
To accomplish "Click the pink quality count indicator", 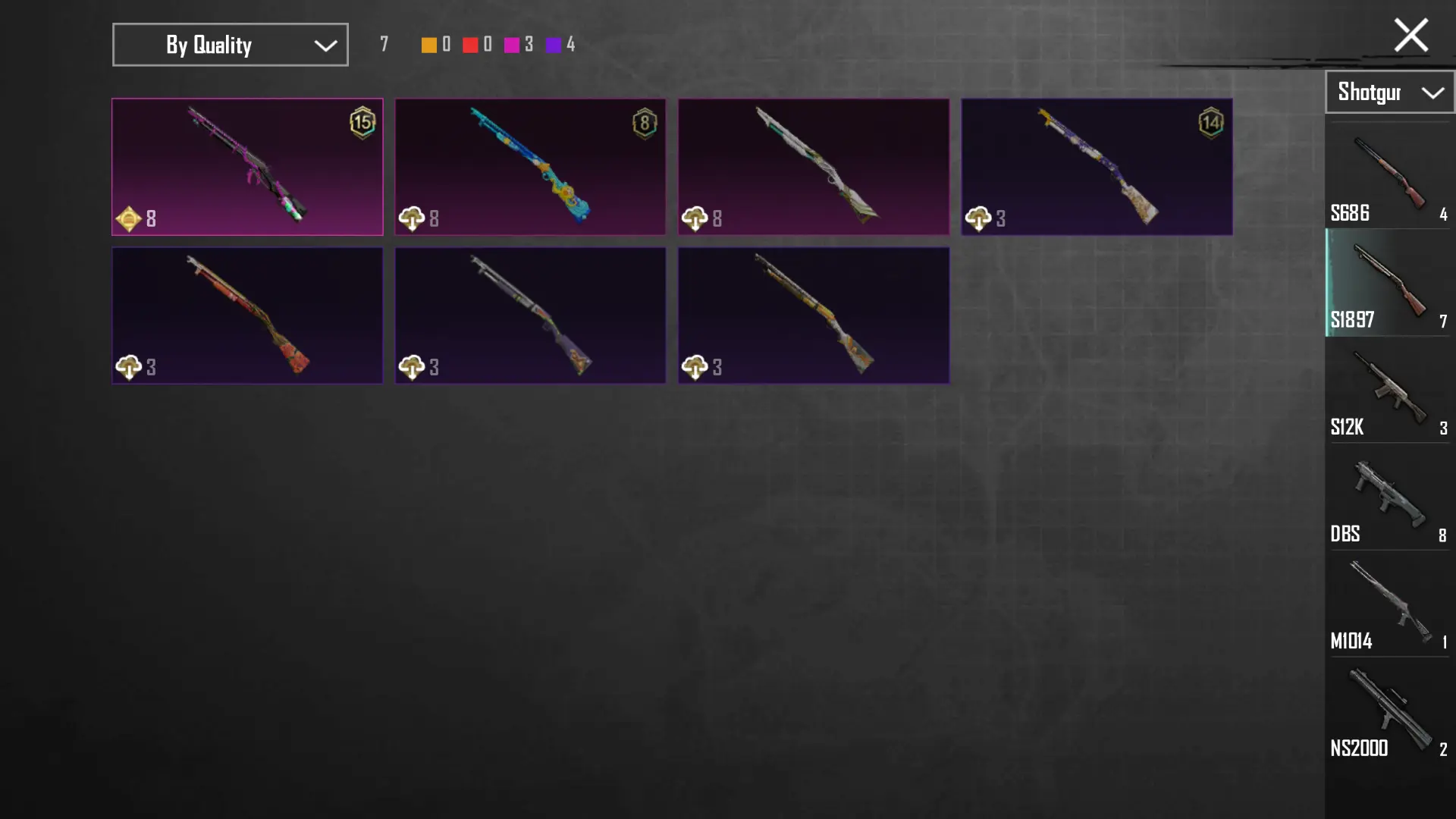I will pos(519,45).
